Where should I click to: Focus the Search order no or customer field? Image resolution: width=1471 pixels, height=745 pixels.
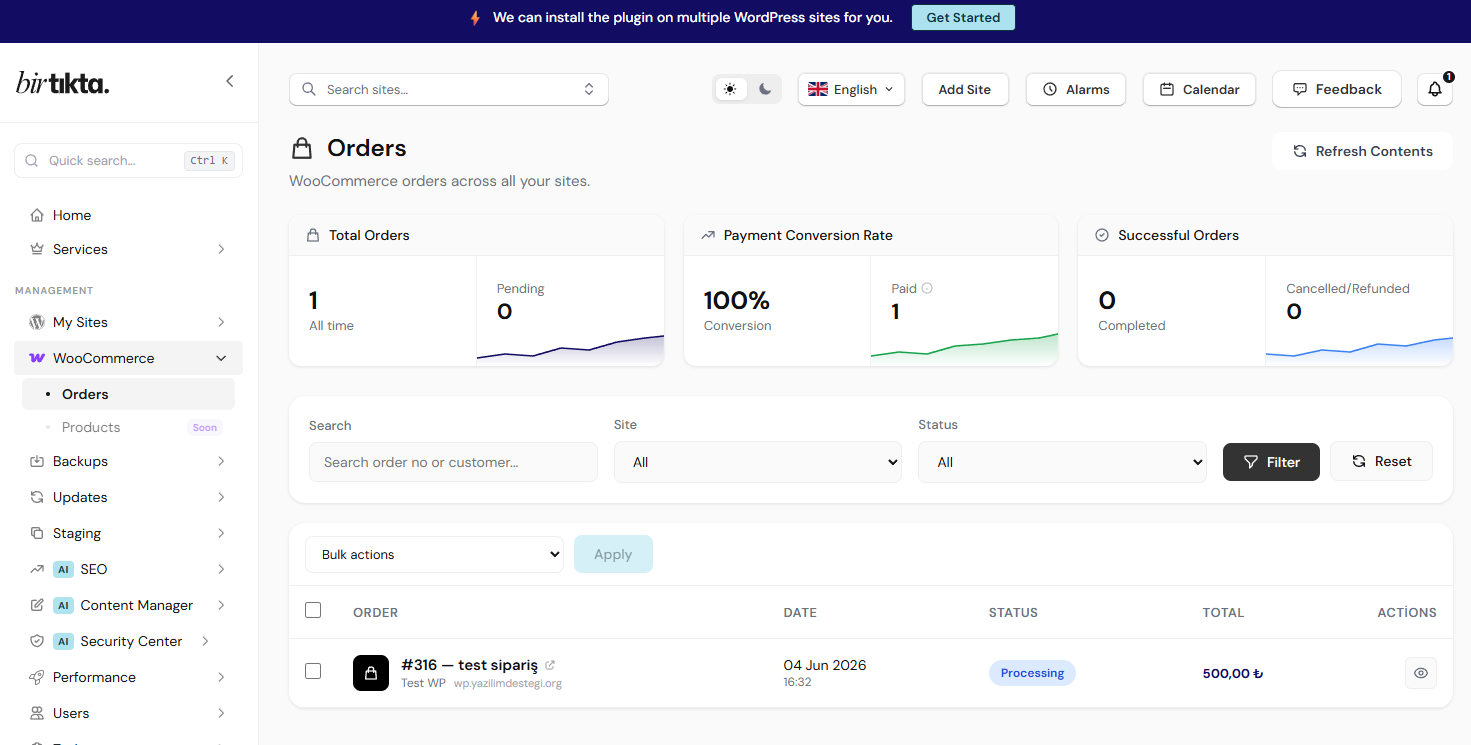point(453,462)
